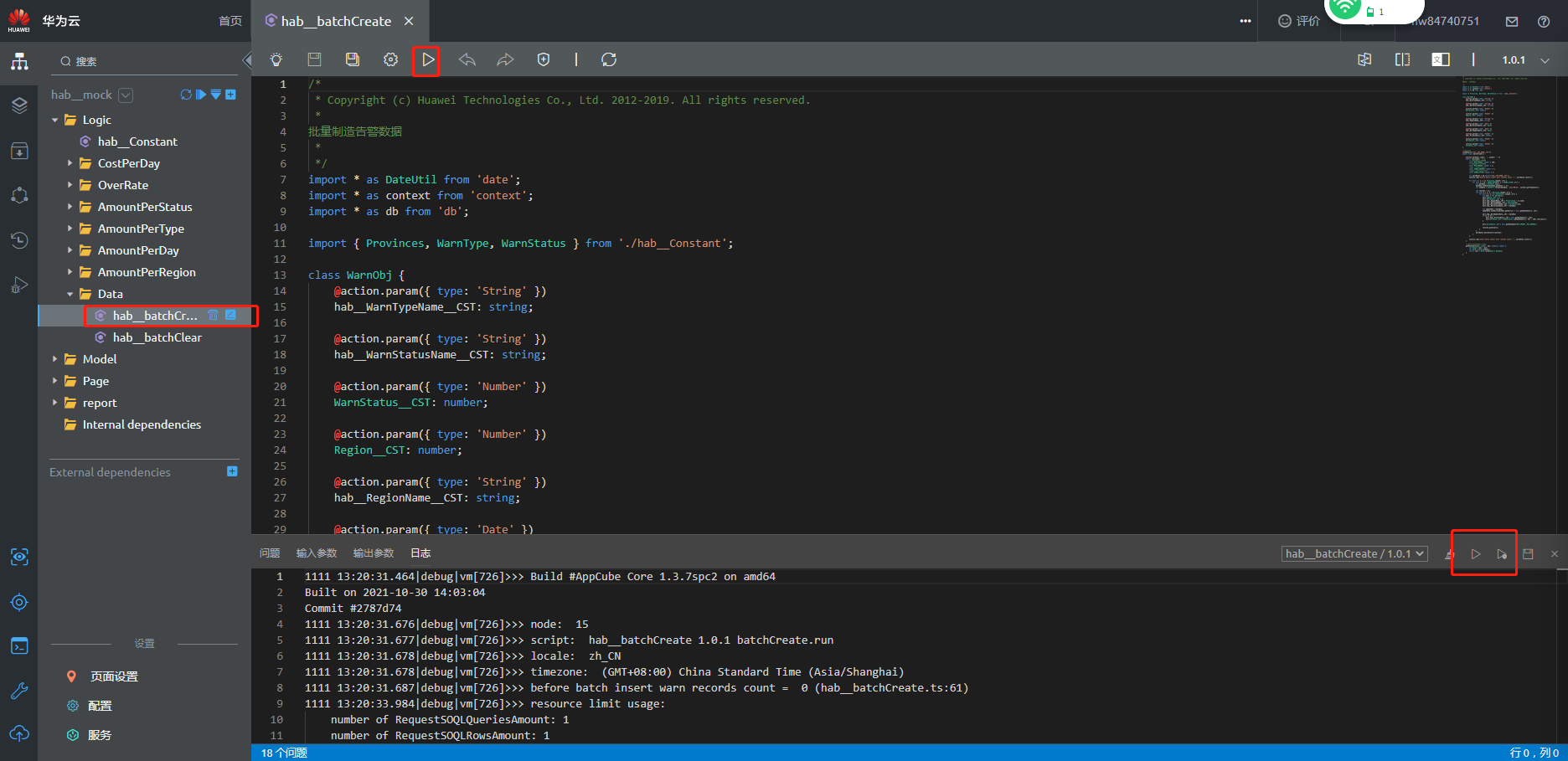1568x761 pixels.
Task: Expand the Page folder
Action: tap(55, 381)
